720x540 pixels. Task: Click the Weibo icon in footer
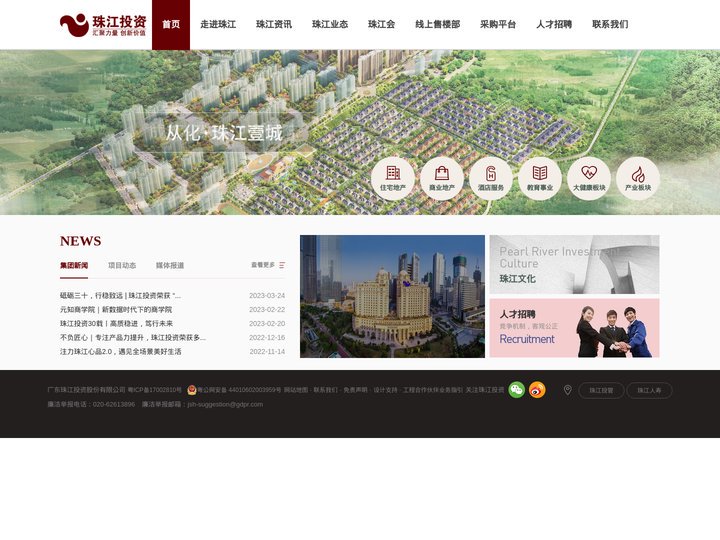(537, 390)
